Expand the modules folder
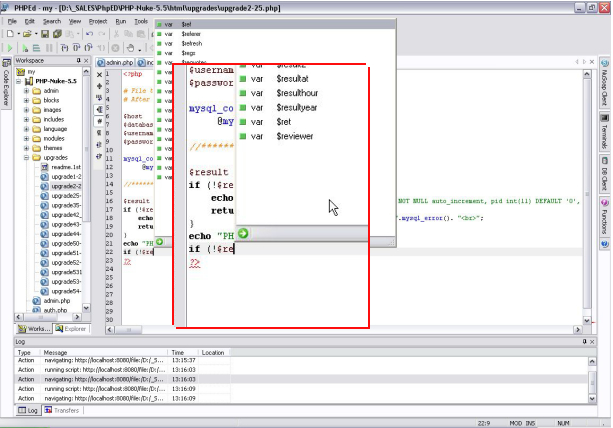The height and width of the screenshot is (428, 613). 27,138
